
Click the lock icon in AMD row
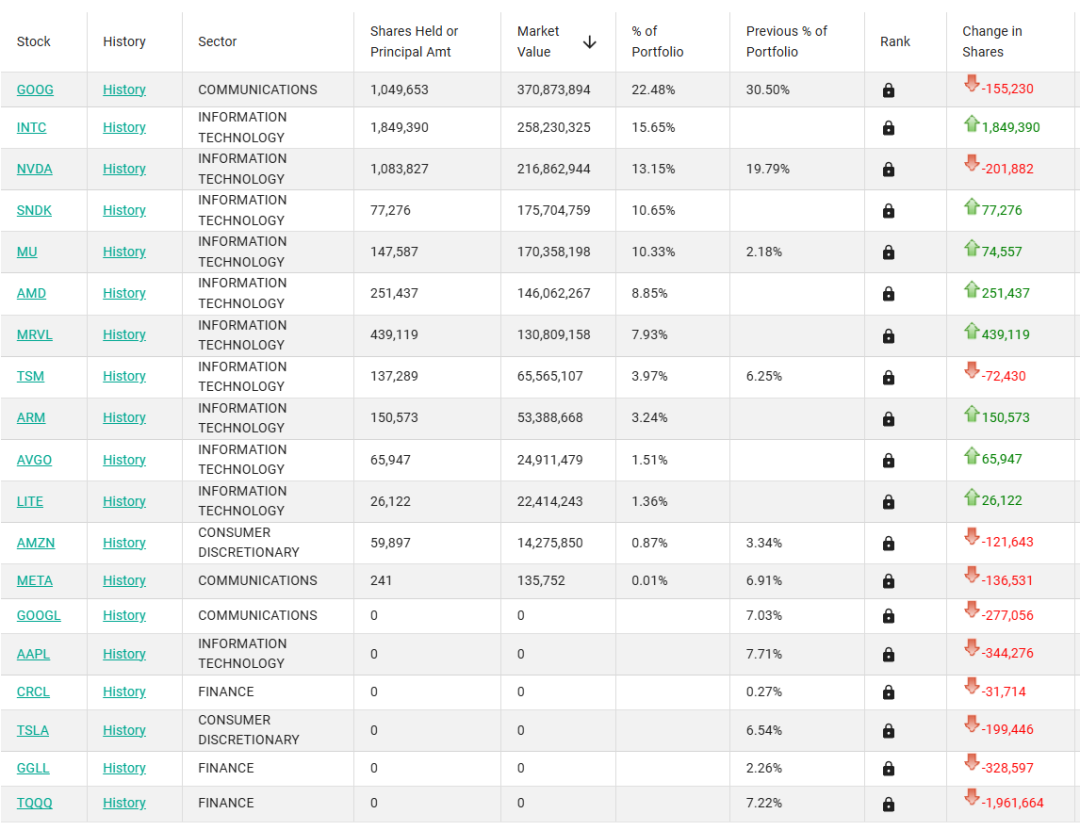click(x=889, y=293)
